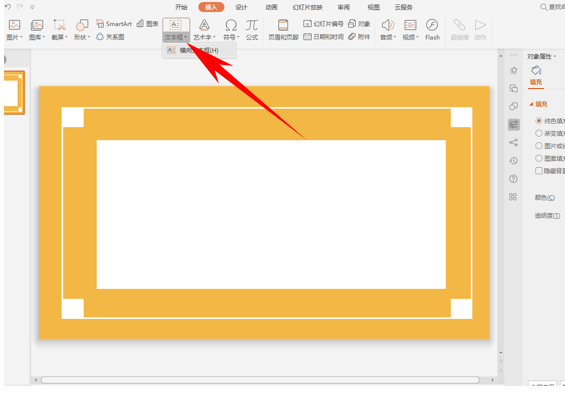Switch to the 视图 (View) tab
The image size is (565, 393).
tap(373, 7)
